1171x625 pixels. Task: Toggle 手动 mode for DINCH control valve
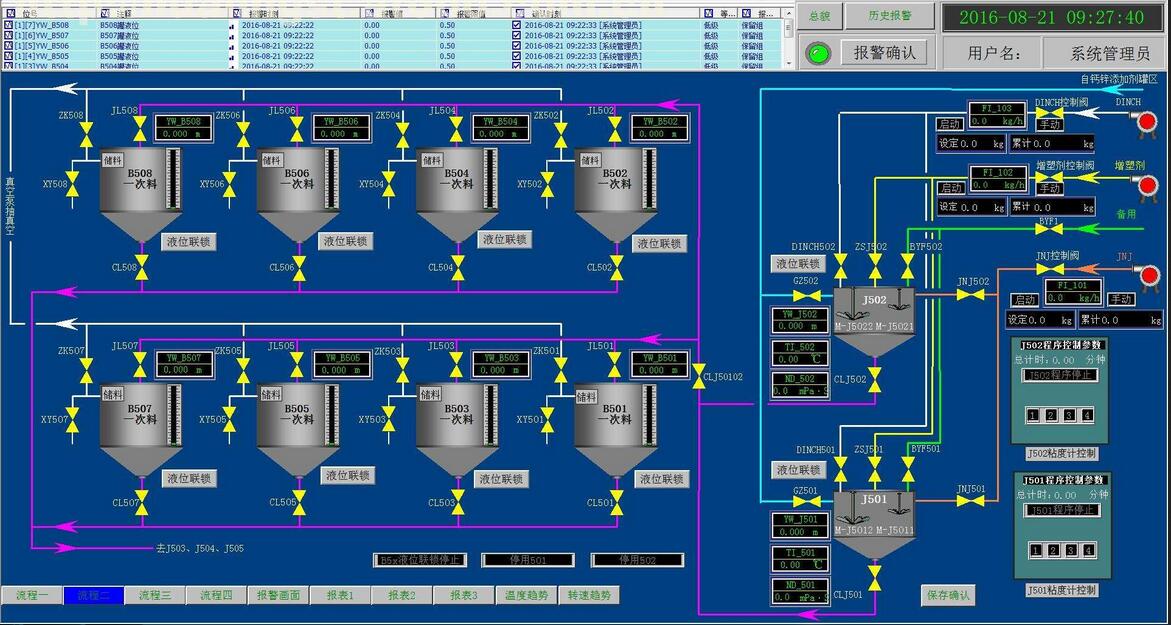[x=1049, y=124]
